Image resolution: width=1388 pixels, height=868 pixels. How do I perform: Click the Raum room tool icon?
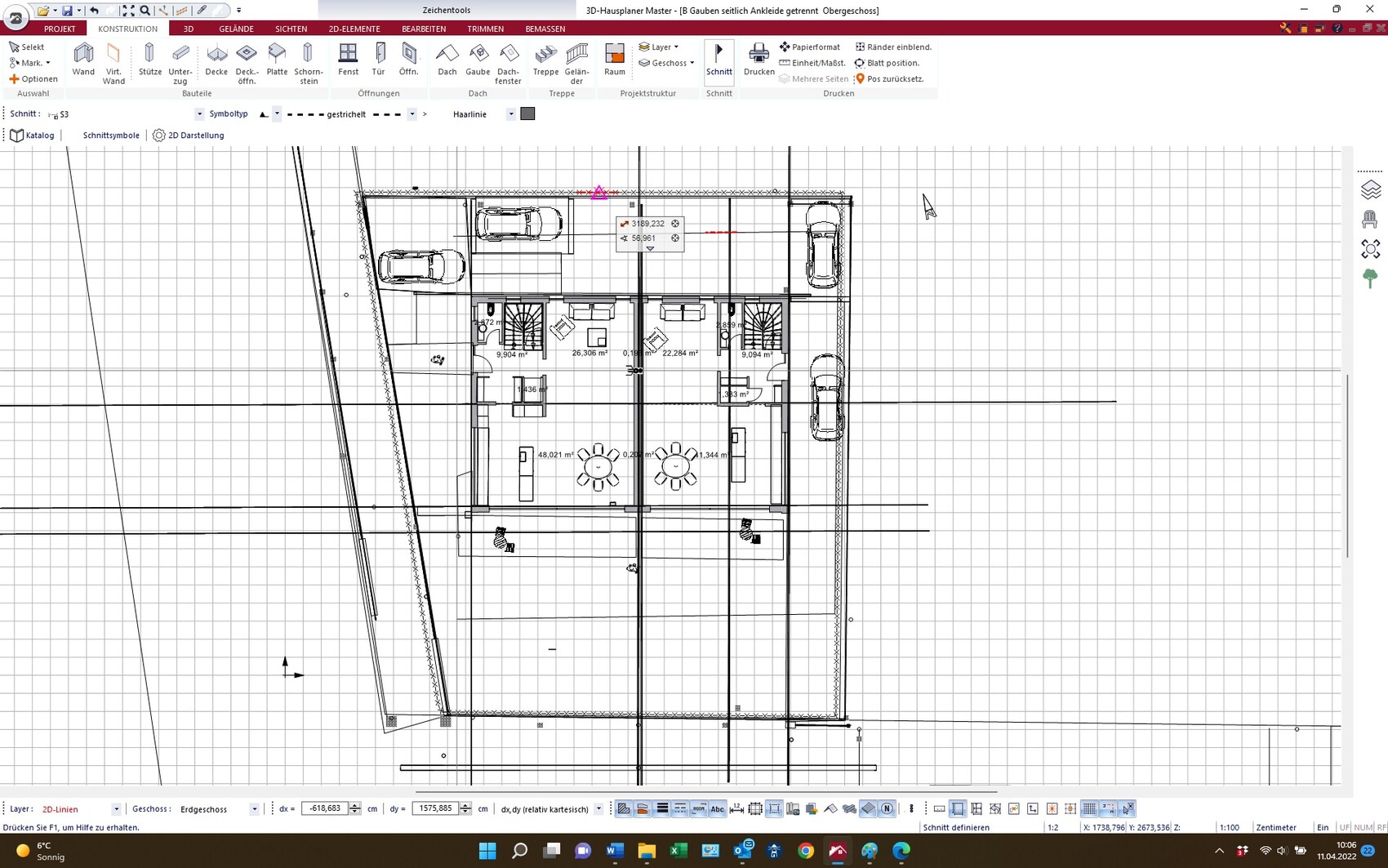[x=615, y=60]
